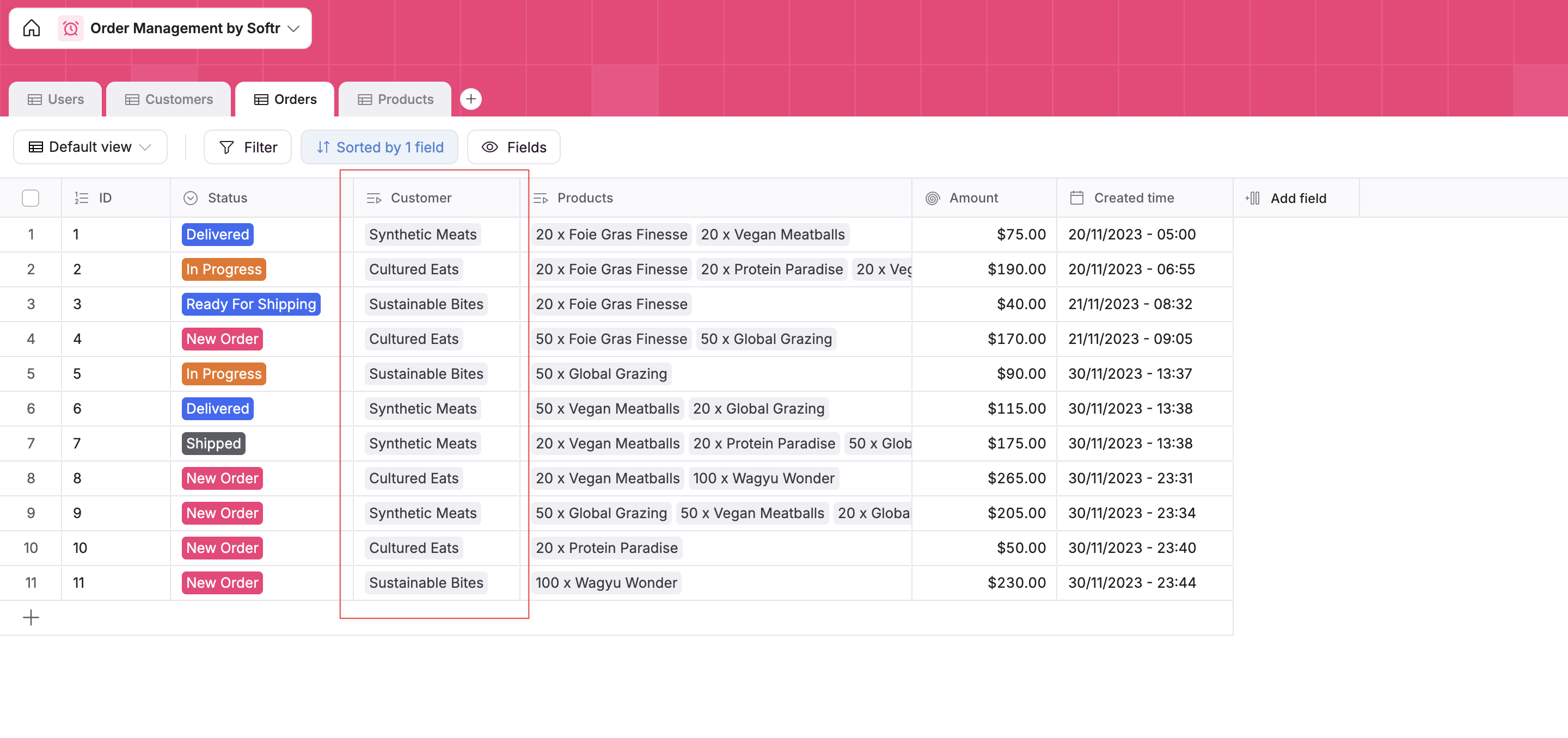Click the Status column header icon
This screenshot has width=1568, height=738.
191,198
